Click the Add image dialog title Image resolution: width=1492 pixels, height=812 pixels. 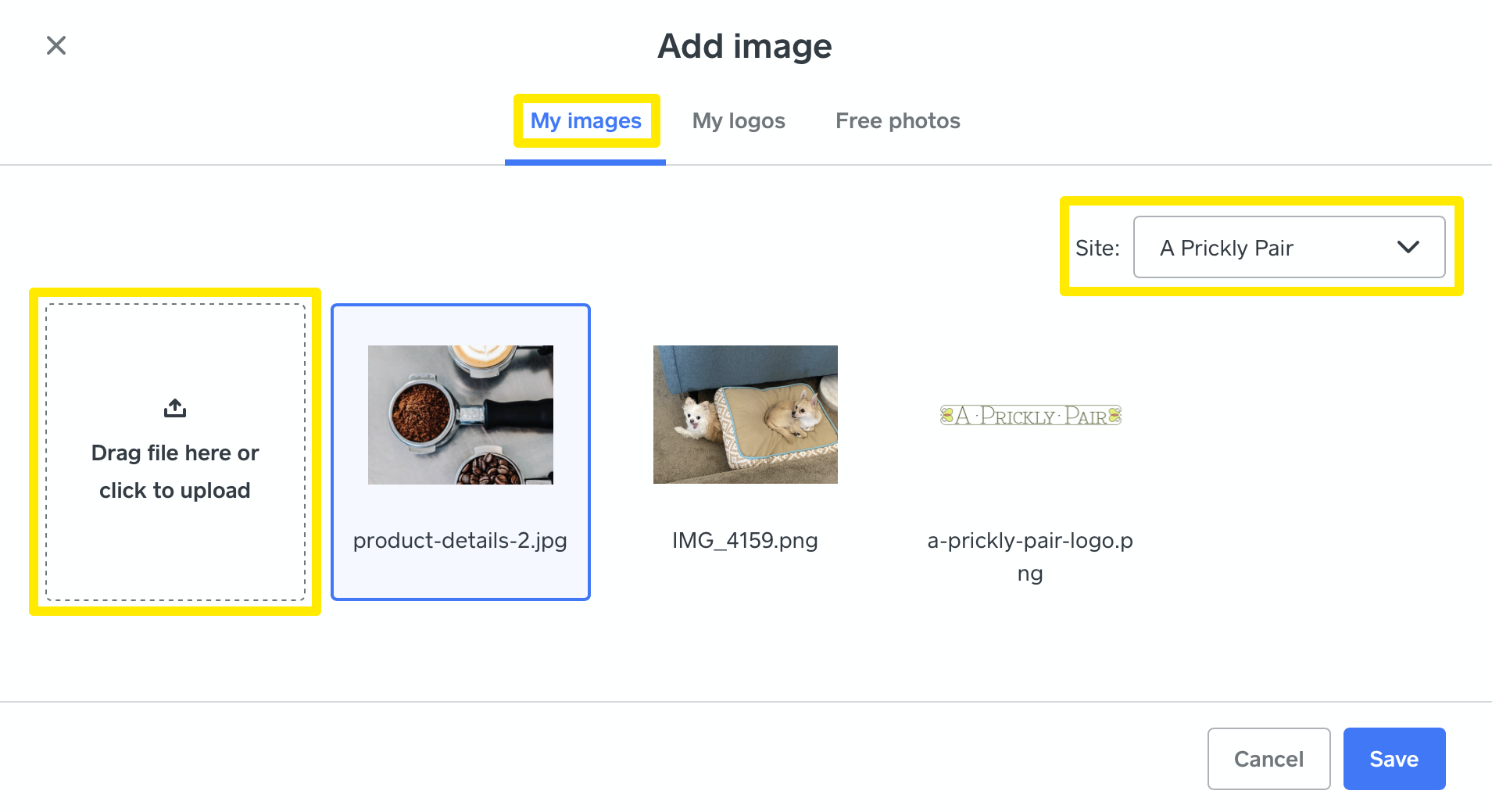pyautogui.click(x=744, y=45)
